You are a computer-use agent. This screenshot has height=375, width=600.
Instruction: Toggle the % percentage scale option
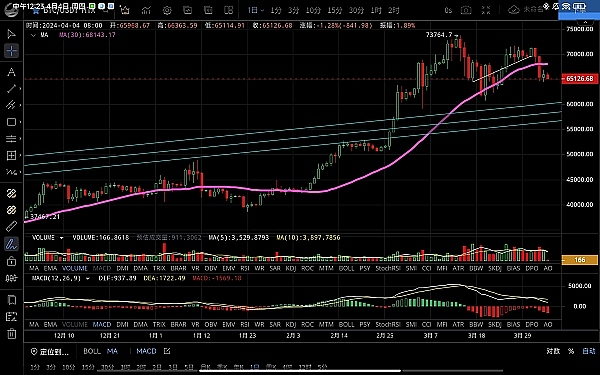571,351
